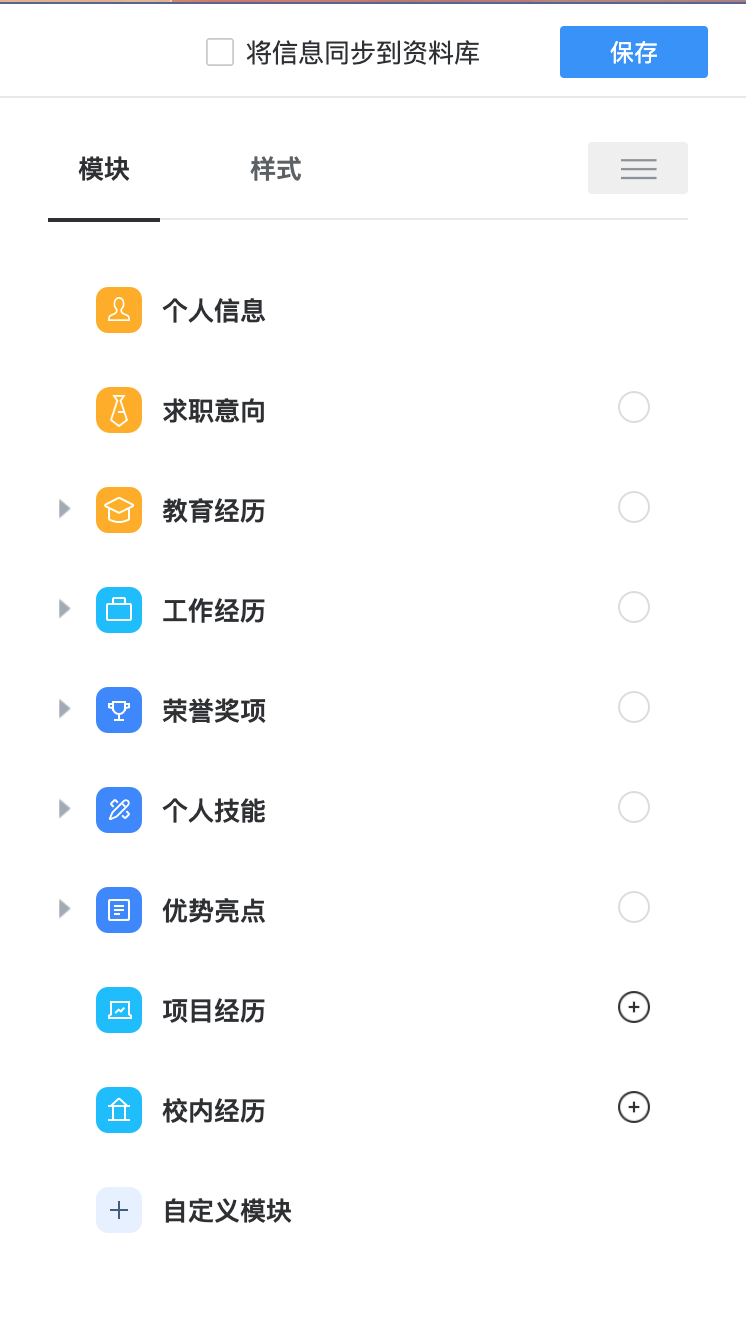Click the 优势亮点 document icon
This screenshot has width=746, height=1318.
(x=119, y=910)
